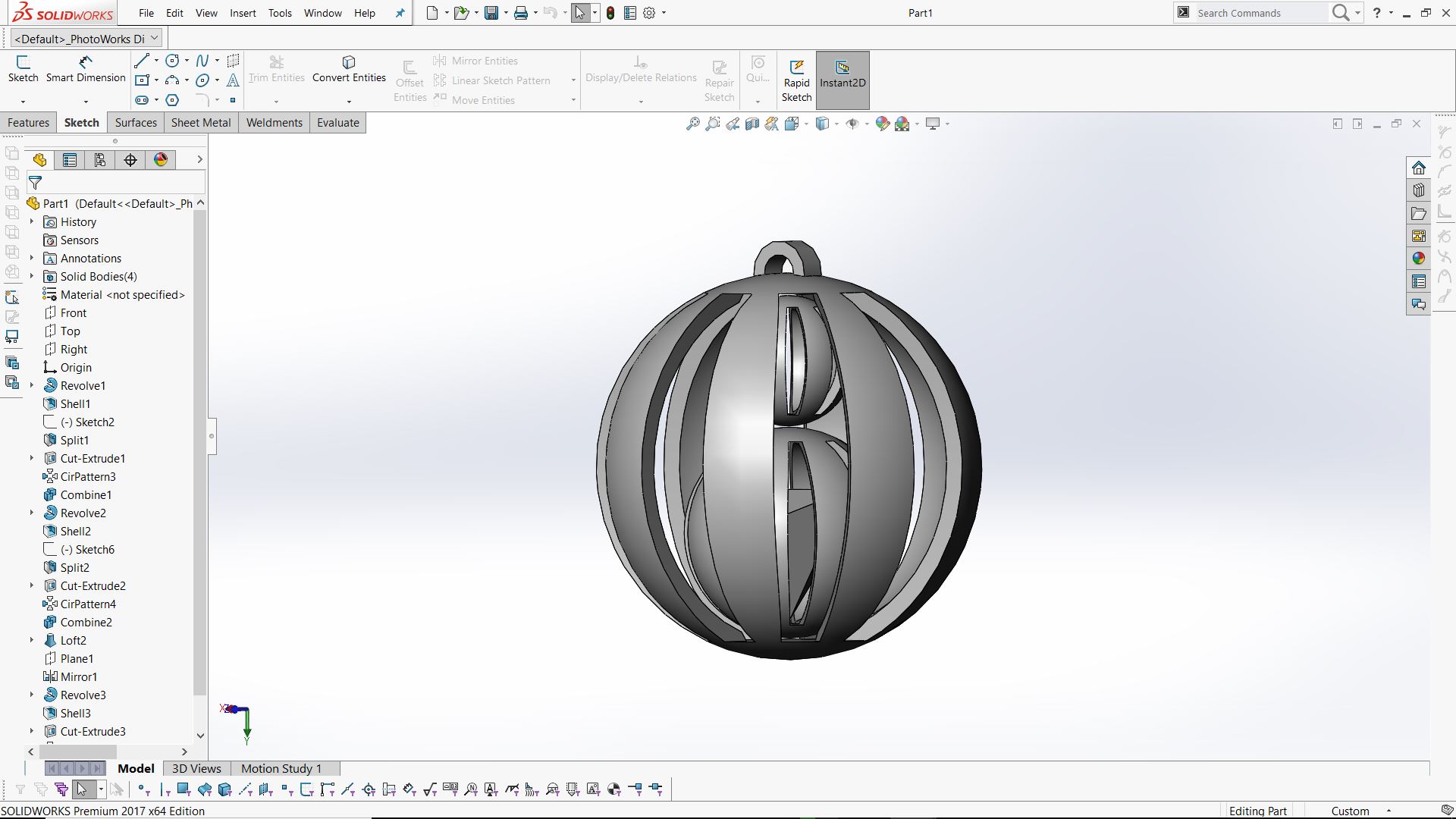Switch to the Motion Study 1 tab
This screenshot has width=1456, height=819.
click(281, 768)
